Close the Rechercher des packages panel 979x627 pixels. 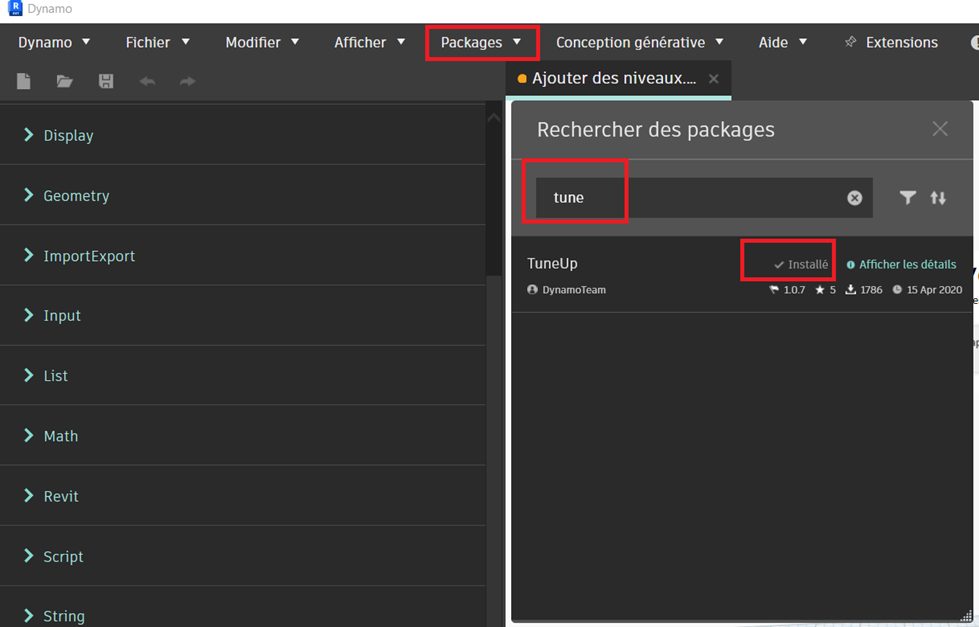[940, 129]
